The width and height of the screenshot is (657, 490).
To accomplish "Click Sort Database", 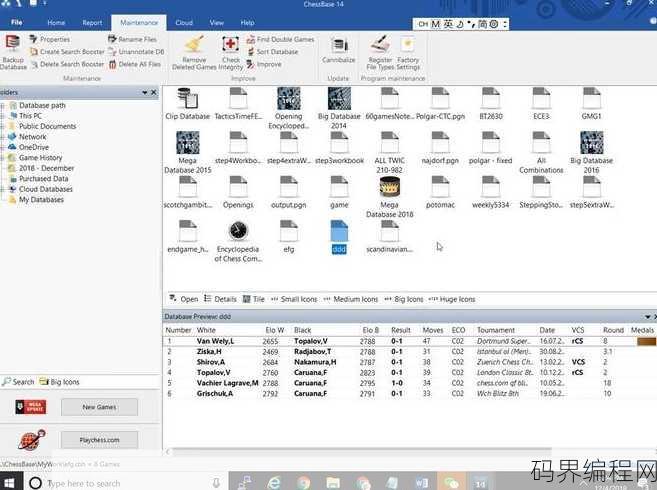I will [x=273, y=52].
